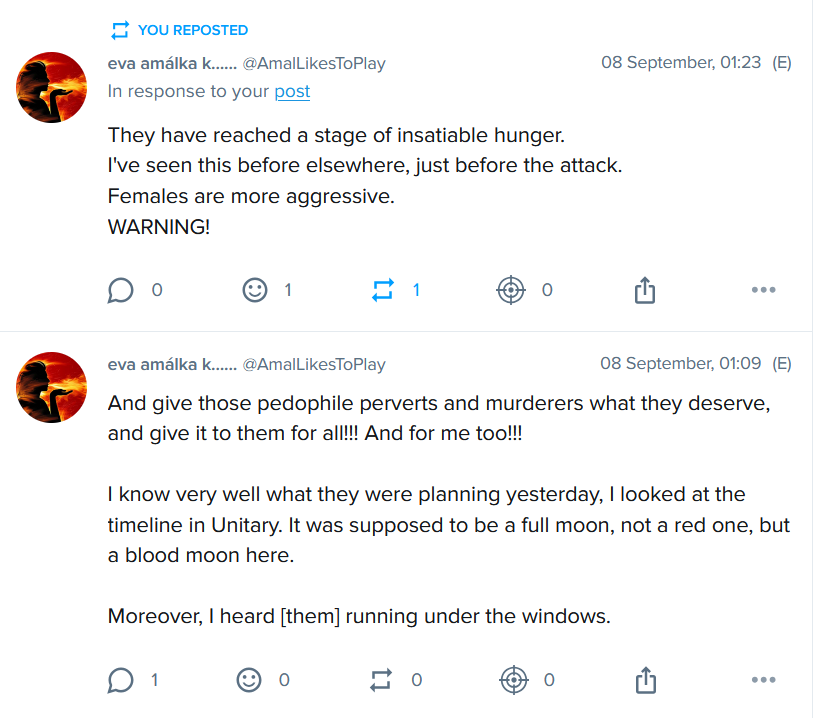816x718 pixels.
Task: Repost the 01:09 blood moon post
Action: 381,680
